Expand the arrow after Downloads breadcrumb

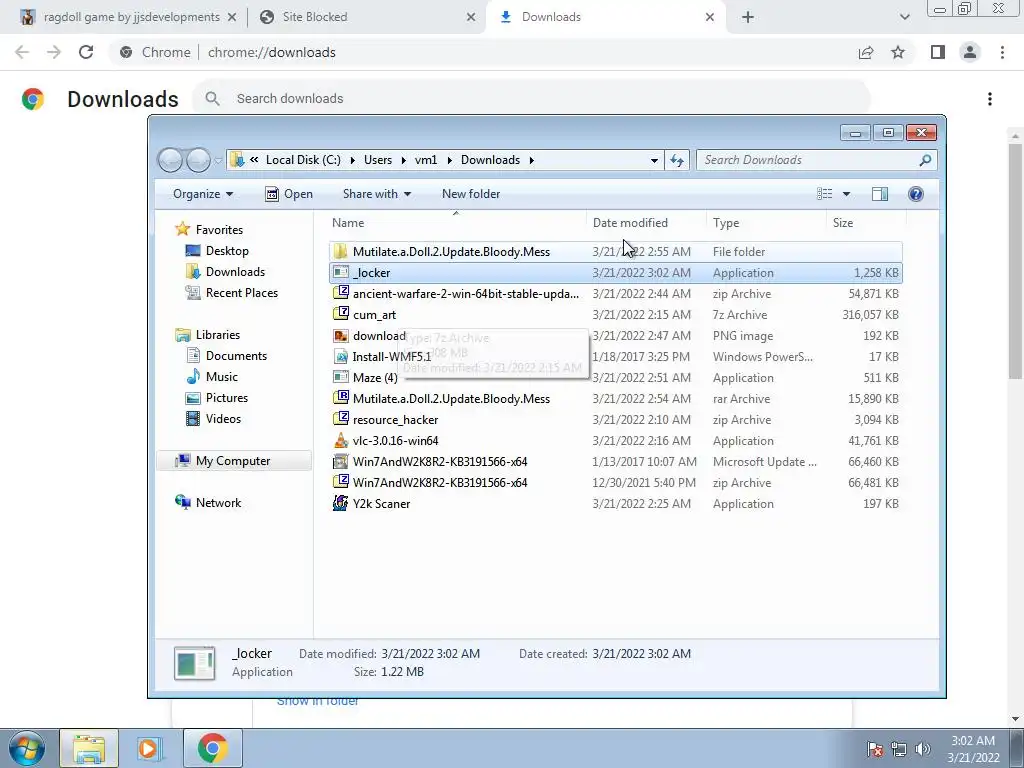(x=532, y=160)
